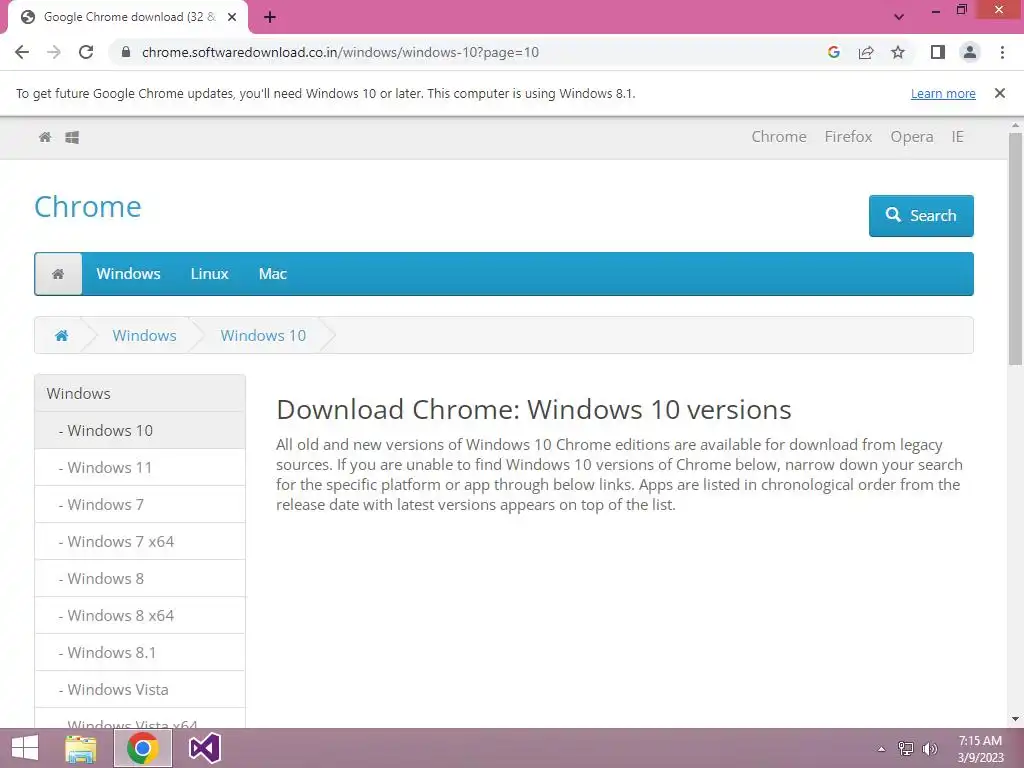
Task: Bookmark this page with the star icon
Action: [898, 52]
